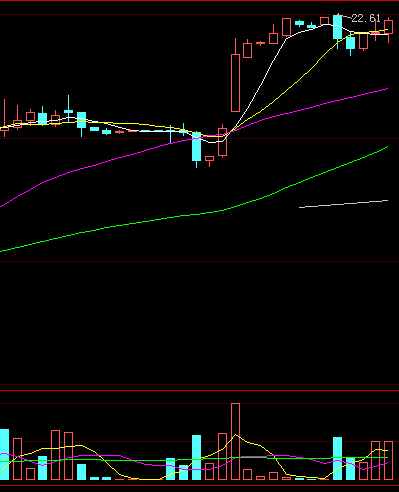Select the tallest red bar in the volume panel
Image resolution: width=399 pixels, height=492 pixels.
click(235, 441)
